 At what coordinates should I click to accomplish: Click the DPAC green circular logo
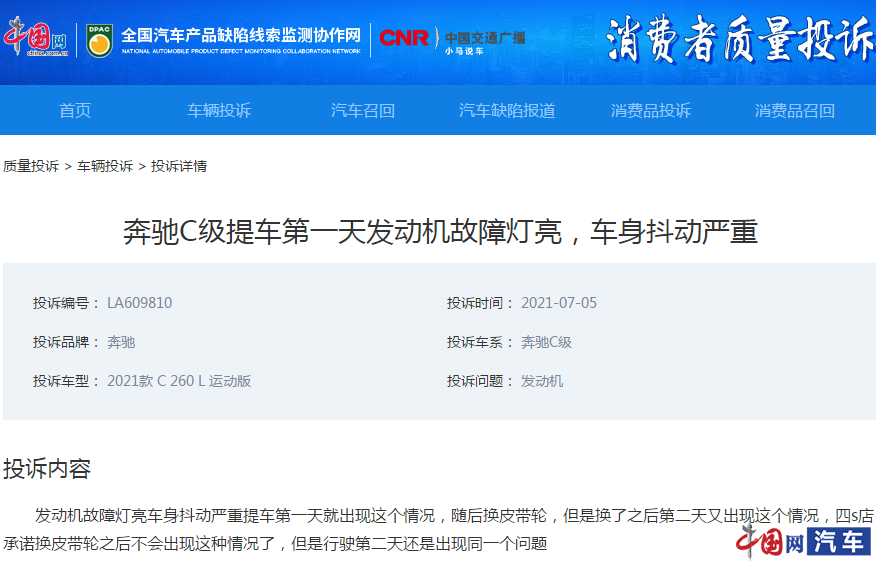(x=99, y=41)
